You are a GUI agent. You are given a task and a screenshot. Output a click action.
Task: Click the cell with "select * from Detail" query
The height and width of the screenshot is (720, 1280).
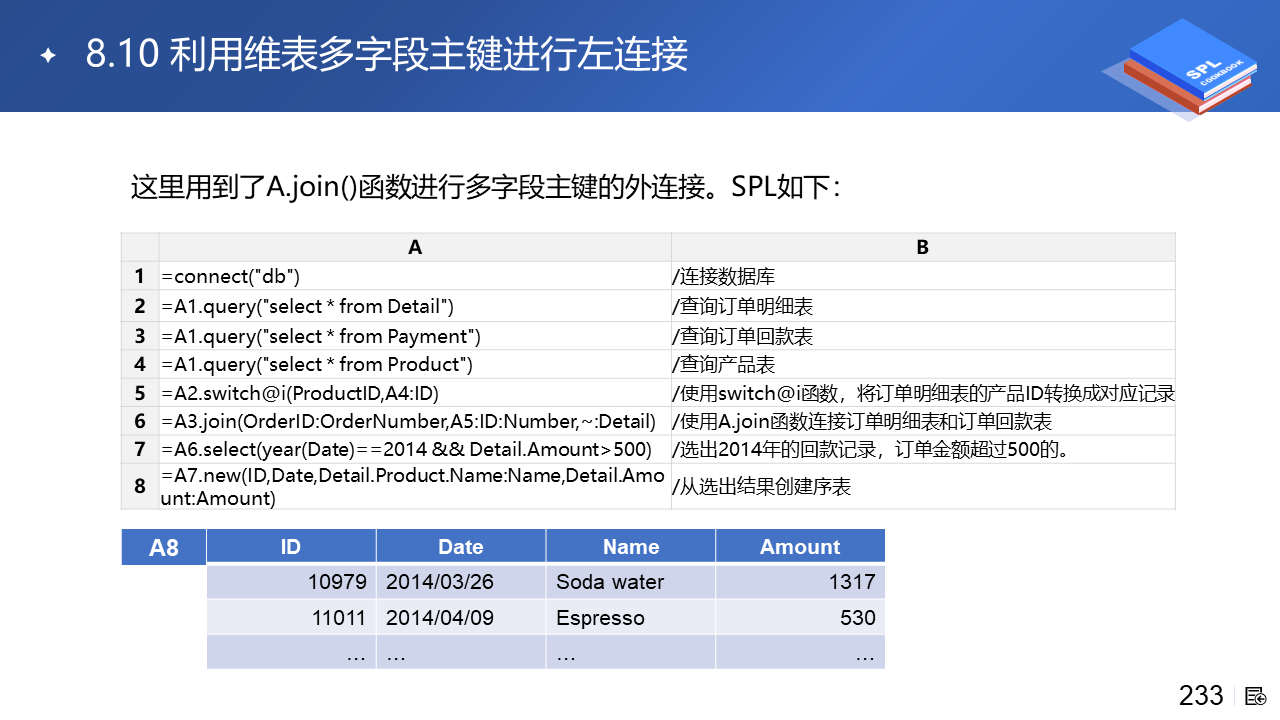point(415,305)
